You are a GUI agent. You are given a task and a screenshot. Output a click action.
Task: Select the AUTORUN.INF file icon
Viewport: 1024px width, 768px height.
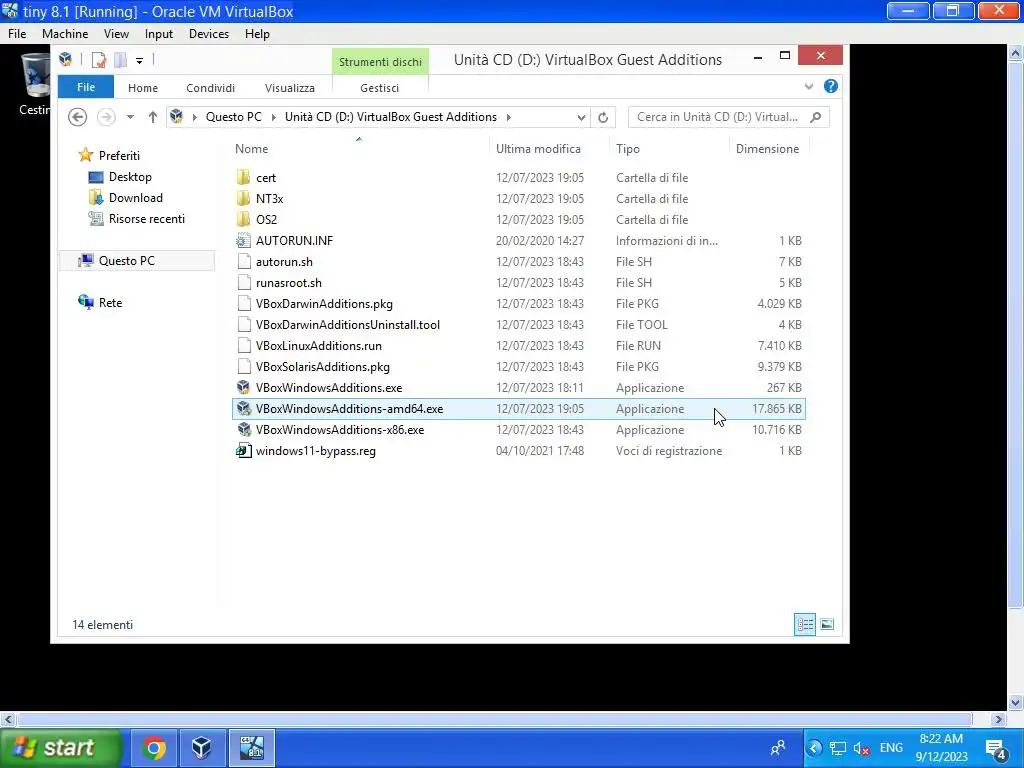244,240
